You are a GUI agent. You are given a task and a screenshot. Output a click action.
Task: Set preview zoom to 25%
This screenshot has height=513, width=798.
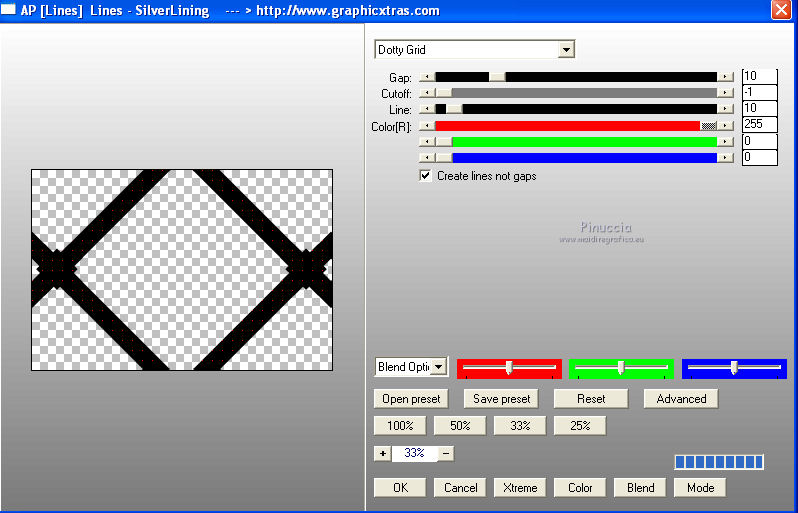click(580, 426)
